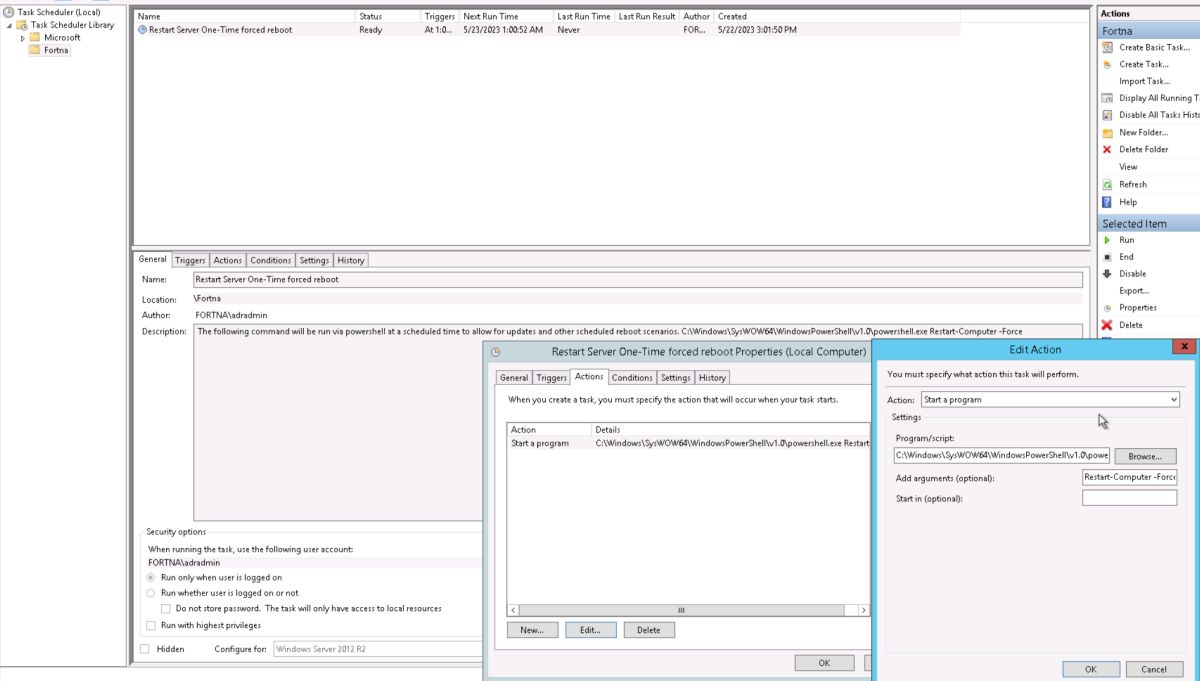The width and height of the screenshot is (1200, 681).
Task: Close the Edit Action dialog
Action: 1185,347
